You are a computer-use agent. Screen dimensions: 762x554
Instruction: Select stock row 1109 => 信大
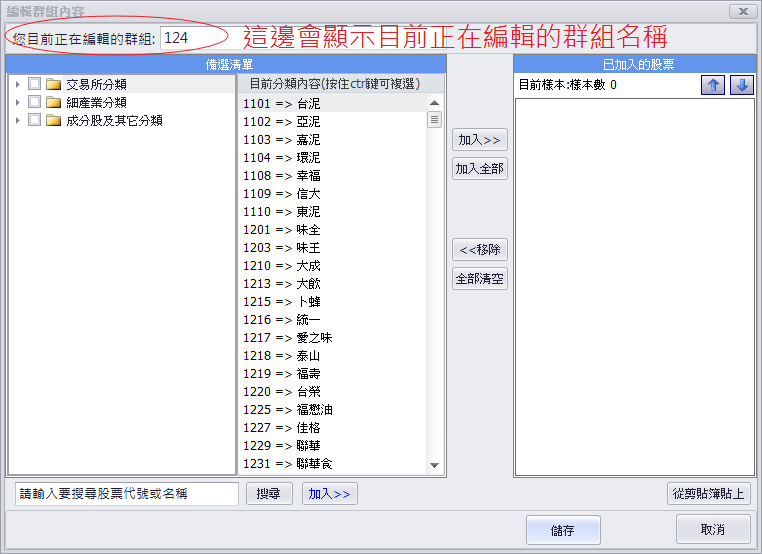pos(333,193)
